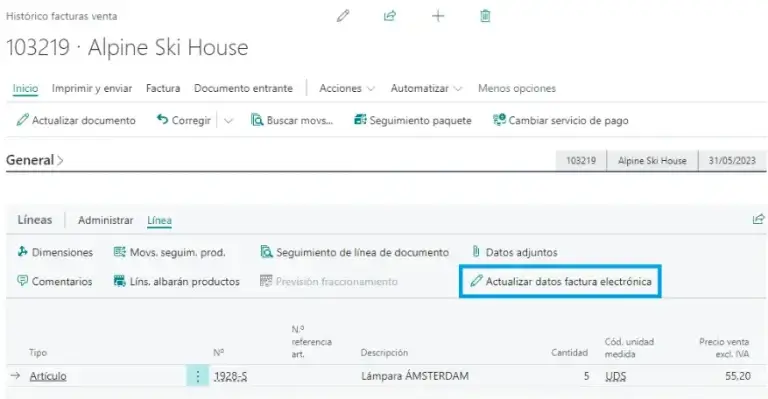Open Actualizar documento action
This screenshot has height=399, width=768.
(76, 120)
